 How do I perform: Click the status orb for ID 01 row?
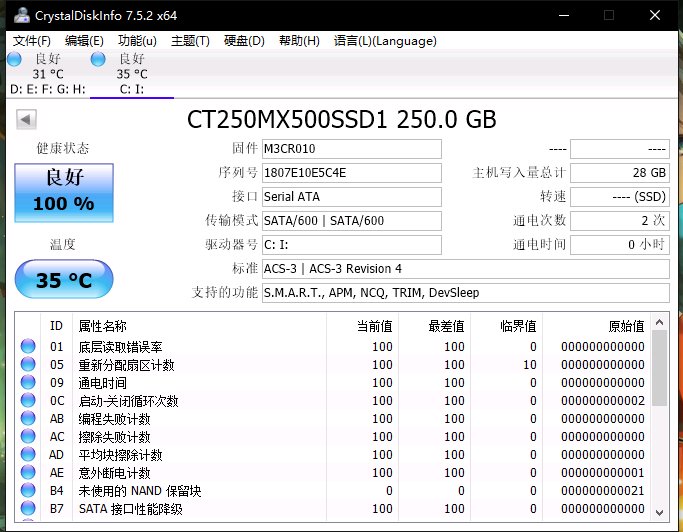[x=28, y=346]
